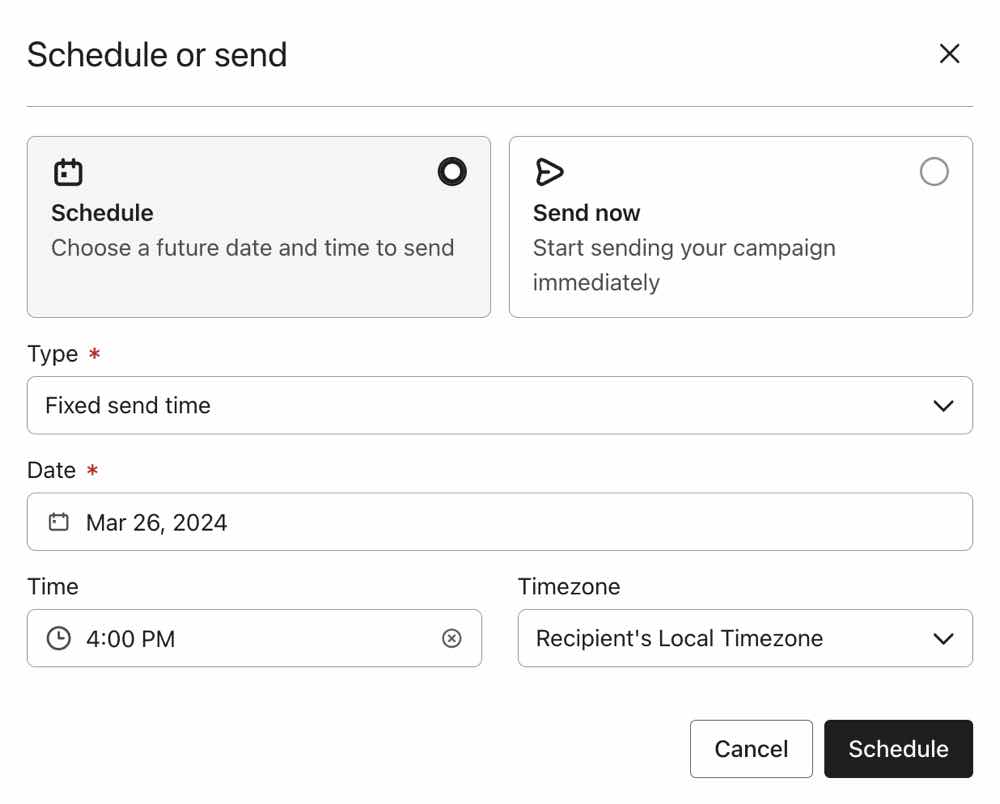Expand the Type selector chevron
This screenshot has width=1000, height=804.
click(941, 405)
